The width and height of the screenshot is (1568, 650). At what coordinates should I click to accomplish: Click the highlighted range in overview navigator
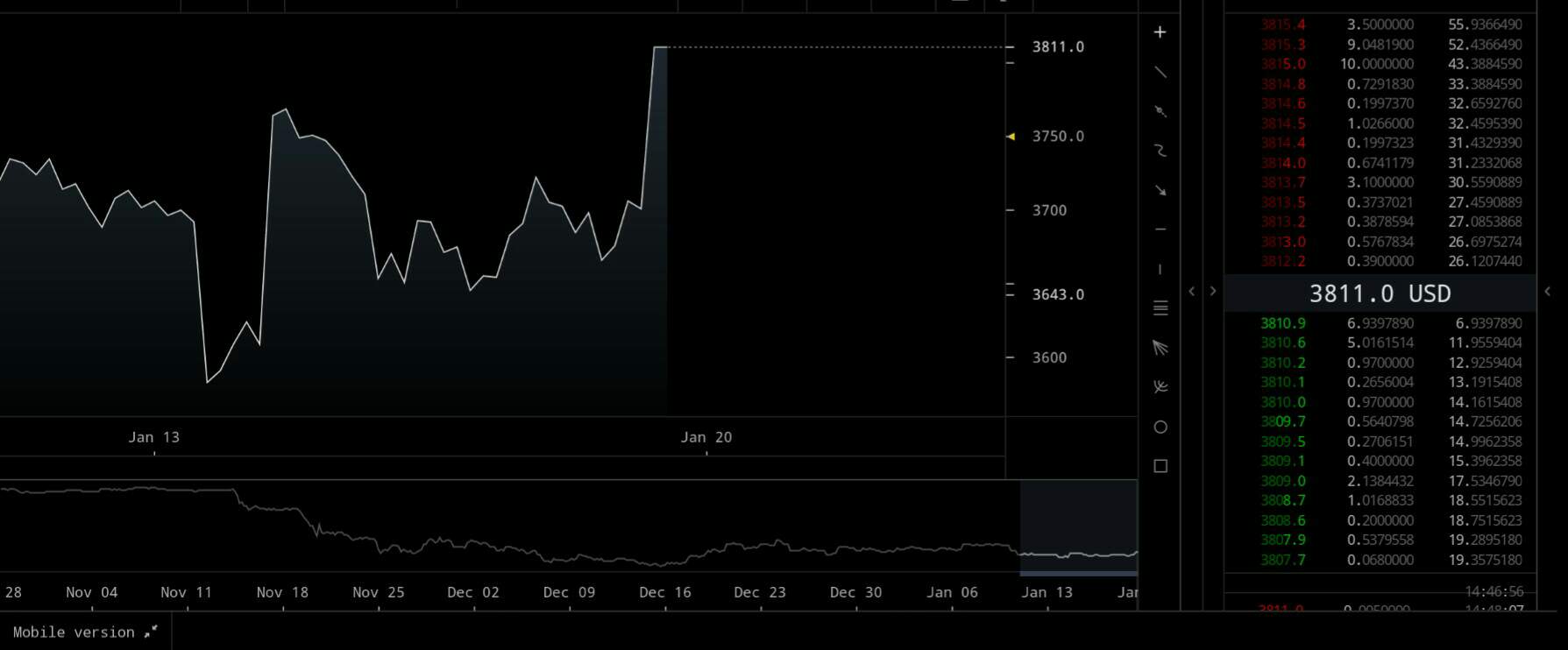coord(1078,527)
